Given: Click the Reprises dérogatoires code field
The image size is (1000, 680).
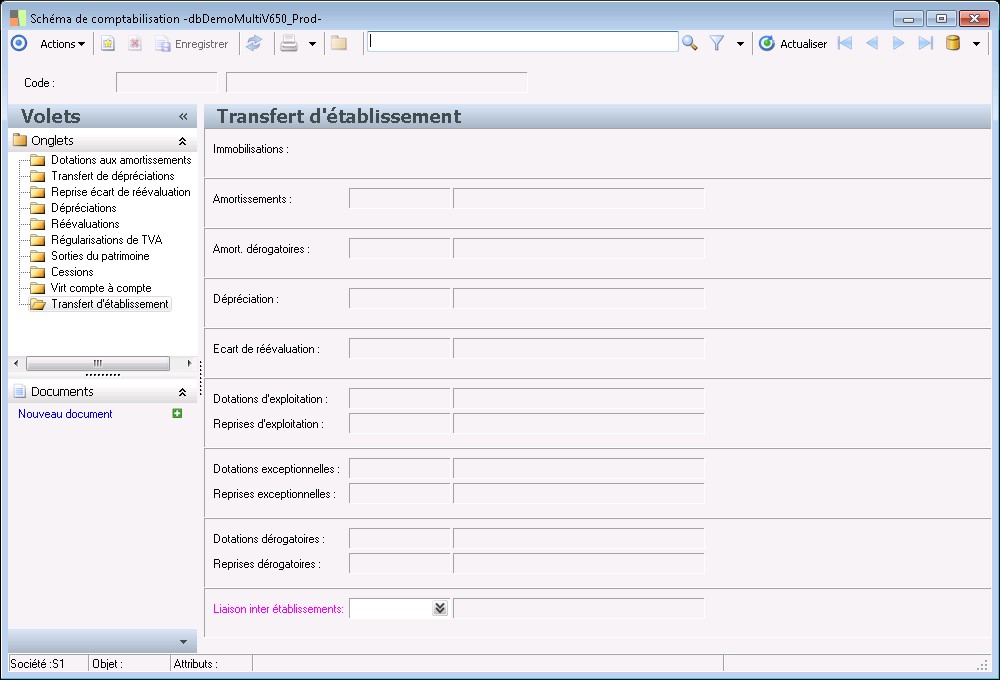Looking at the screenshot, I should point(400,563).
